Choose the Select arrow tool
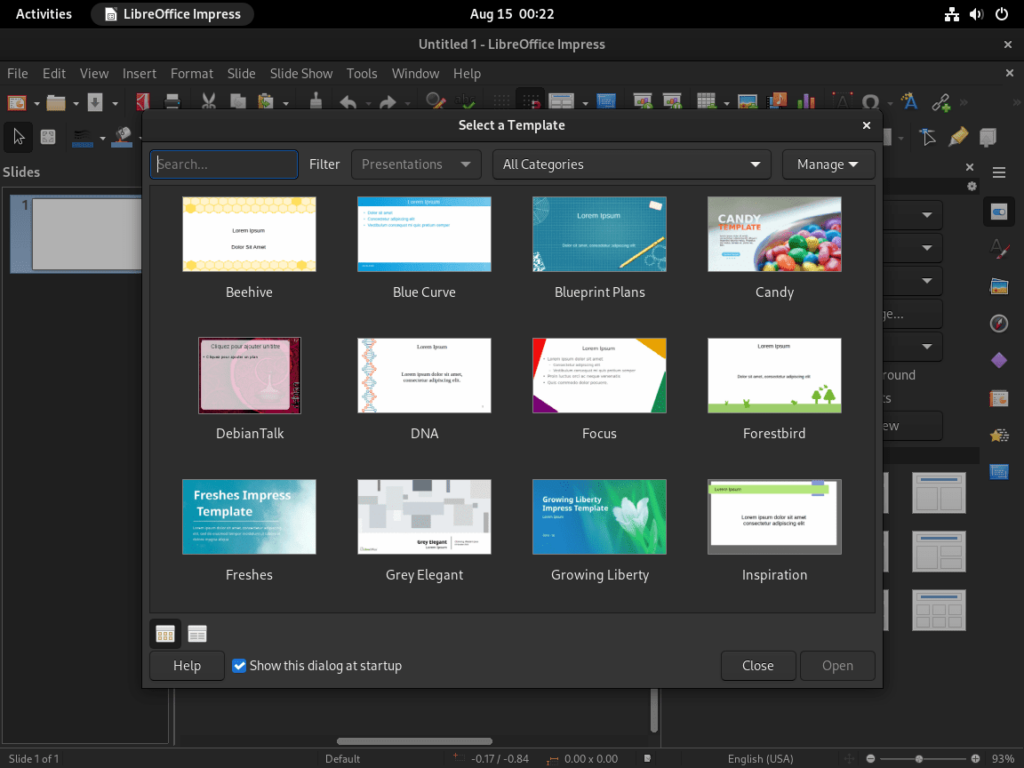Viewport: 1024px width, 768px height. click(18, 136)
